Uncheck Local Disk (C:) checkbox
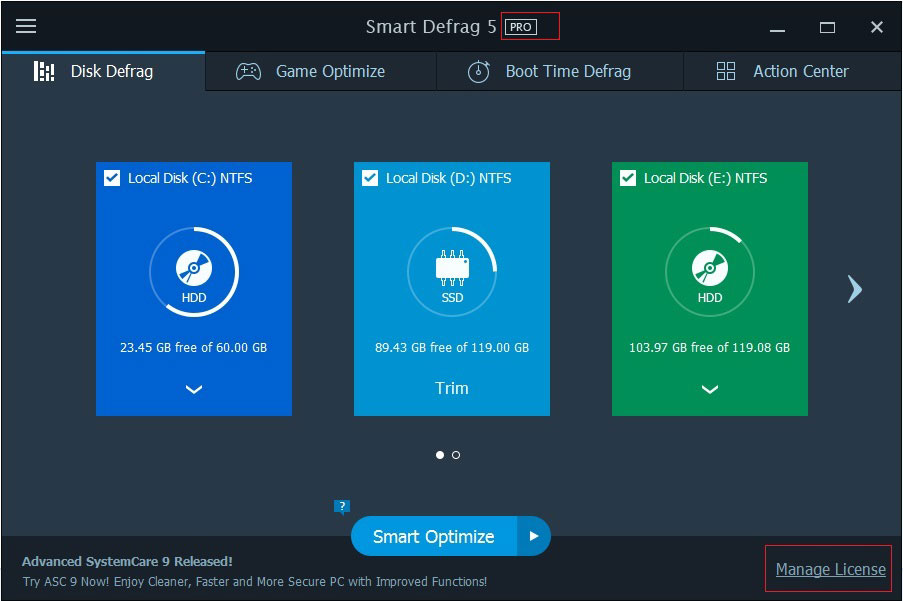 pos(112,178)
